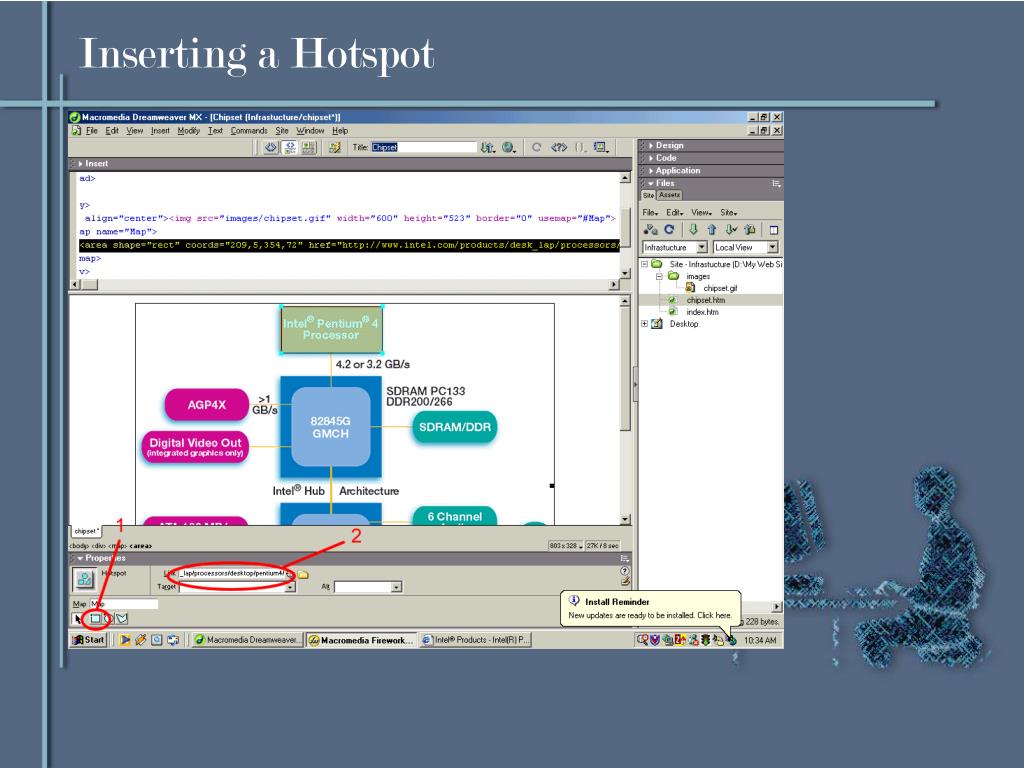Open the Window menu
The width and height of the screenshot is (1024, 768).
(x=310, y=131)
